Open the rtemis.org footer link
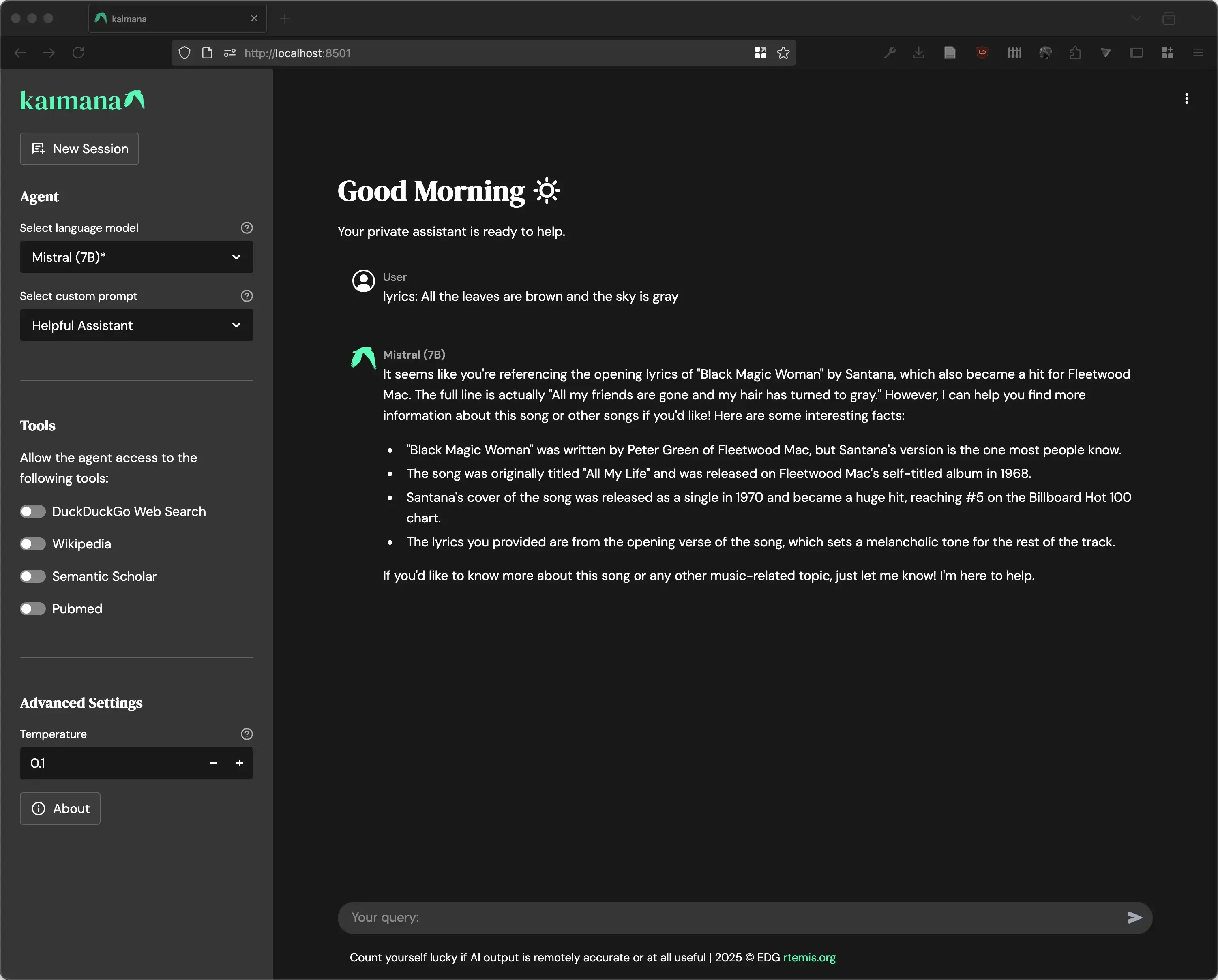 [809, 957]
